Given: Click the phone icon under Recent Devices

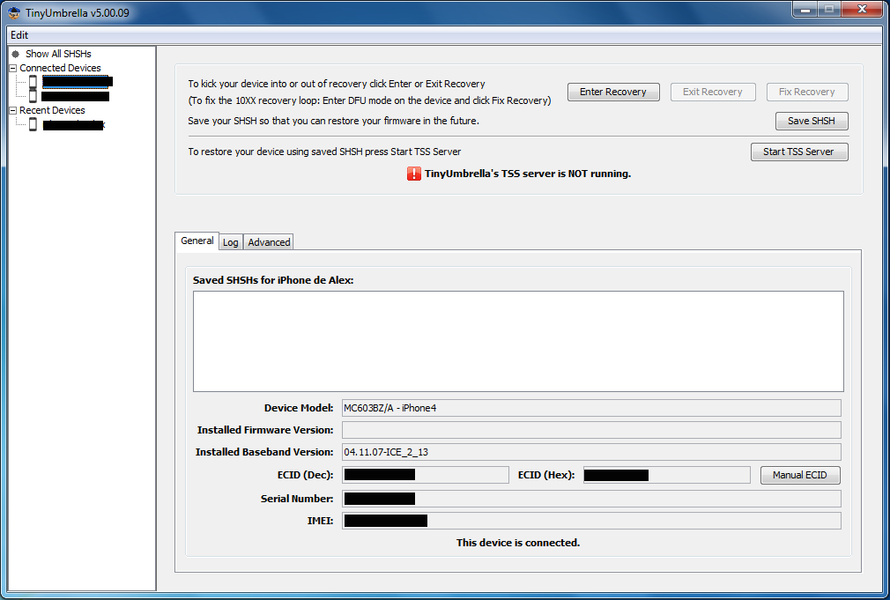Looking at the screenshot, I should click(x=33, y=124).
